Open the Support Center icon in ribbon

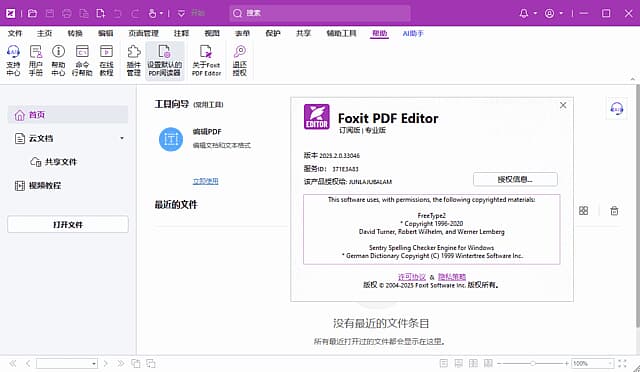pyautogui.click(x=13, y=60)
